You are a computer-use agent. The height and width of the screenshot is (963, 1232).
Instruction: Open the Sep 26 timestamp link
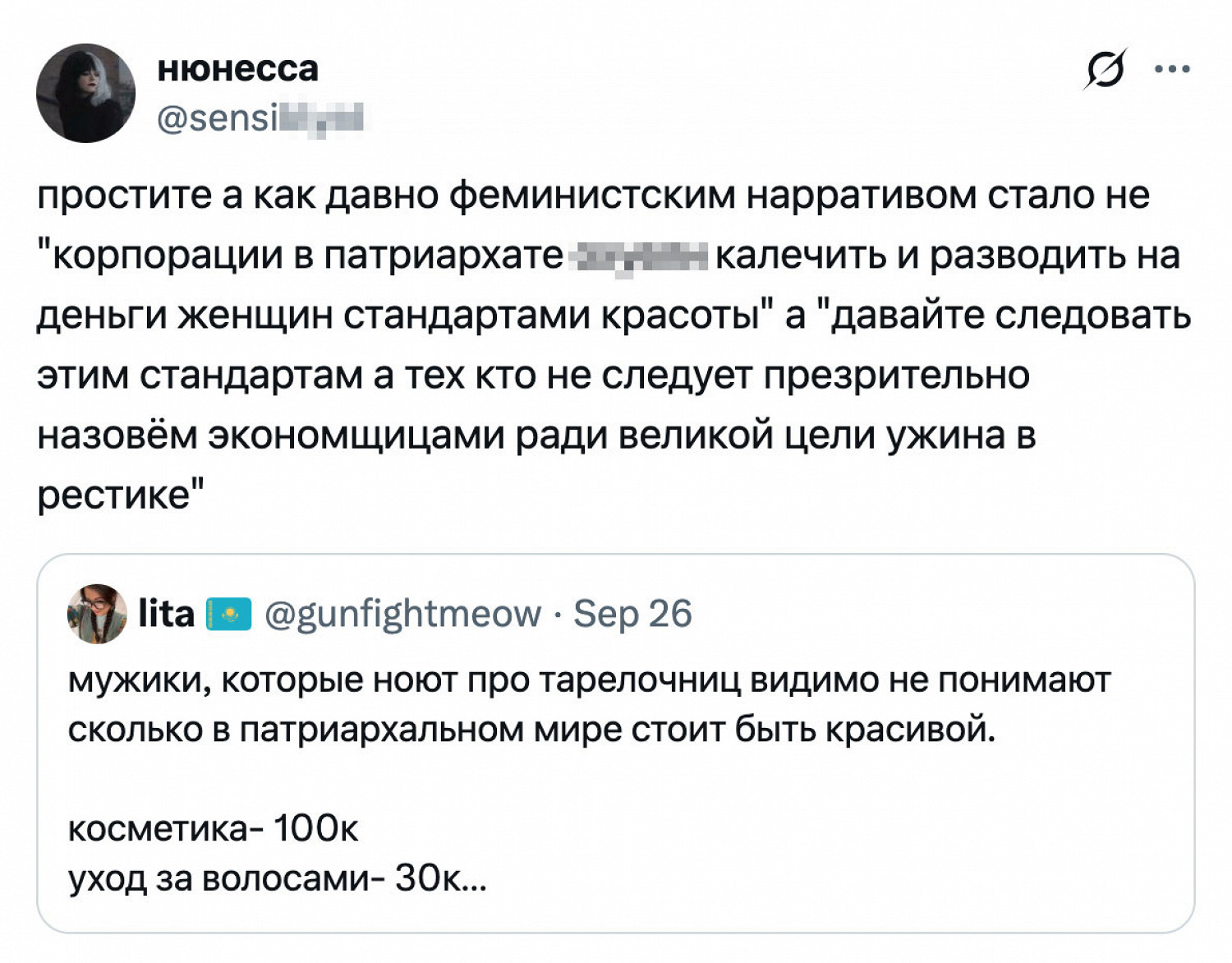[x=632, y=614]
